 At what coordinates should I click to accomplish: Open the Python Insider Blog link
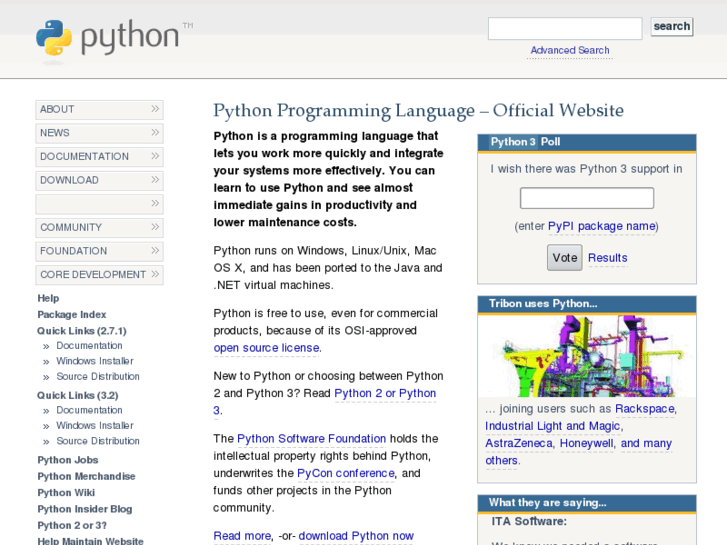[x=85, y=509]
